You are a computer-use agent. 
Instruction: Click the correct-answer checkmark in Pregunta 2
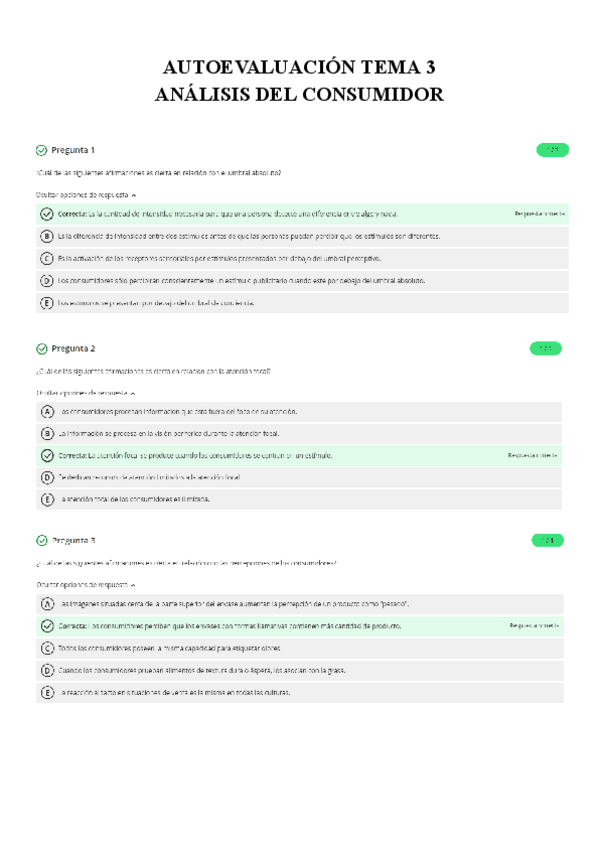click(x=47, y=455)
